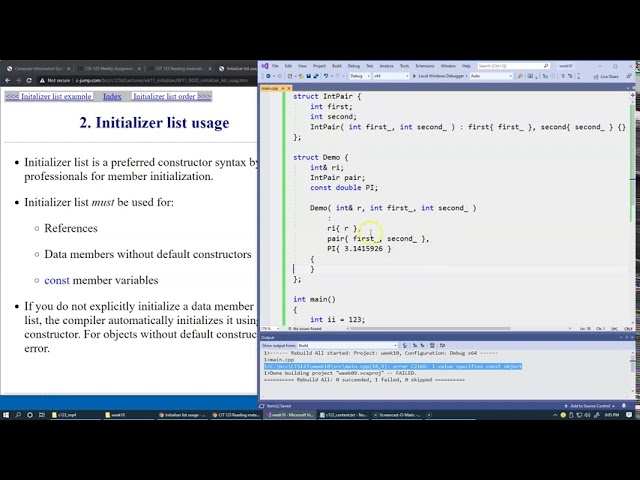Open the Edit menu in Visual Studio
Screen dimensions: 640x480
288,66
